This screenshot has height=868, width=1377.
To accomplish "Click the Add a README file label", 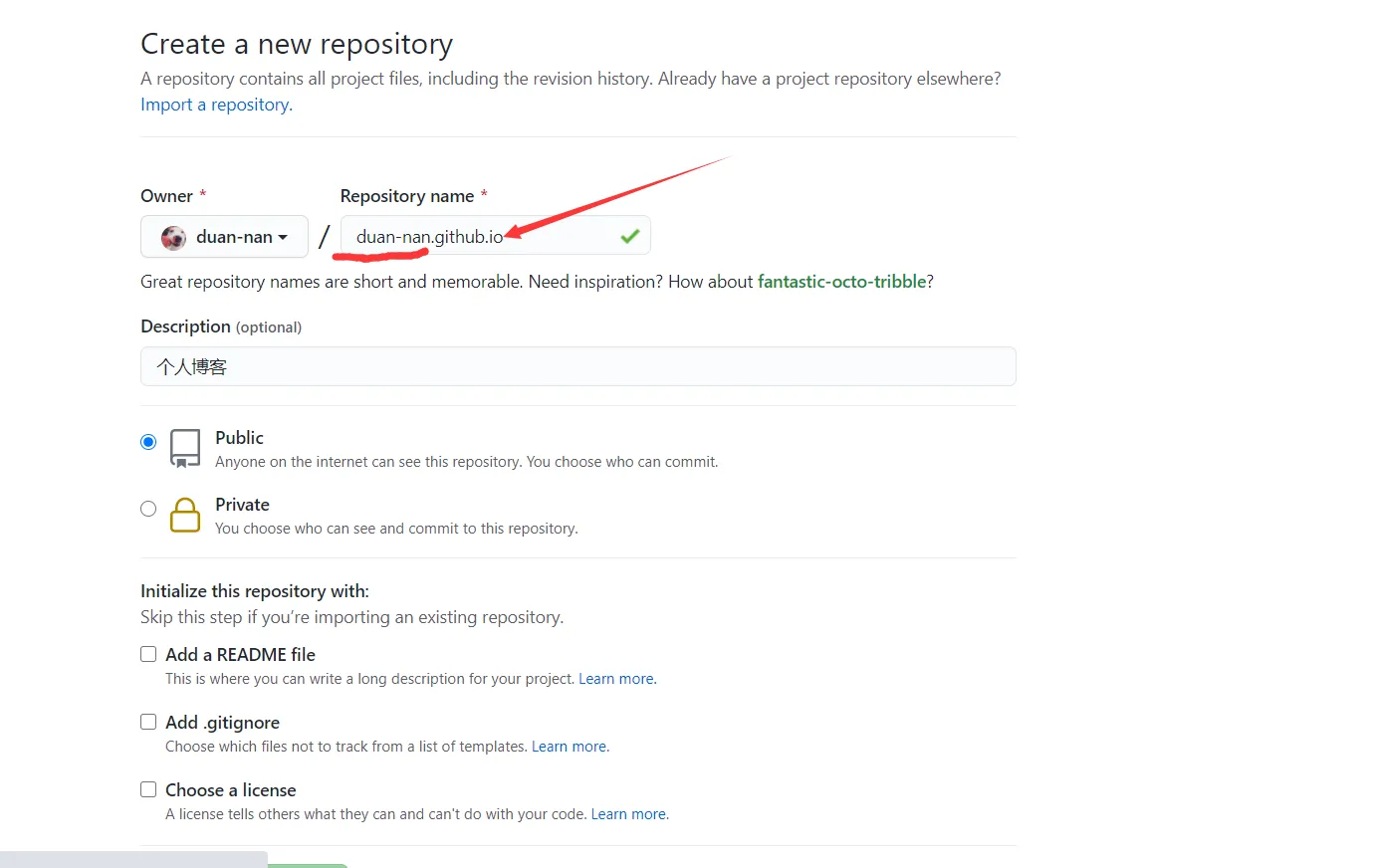I will 240,655.
